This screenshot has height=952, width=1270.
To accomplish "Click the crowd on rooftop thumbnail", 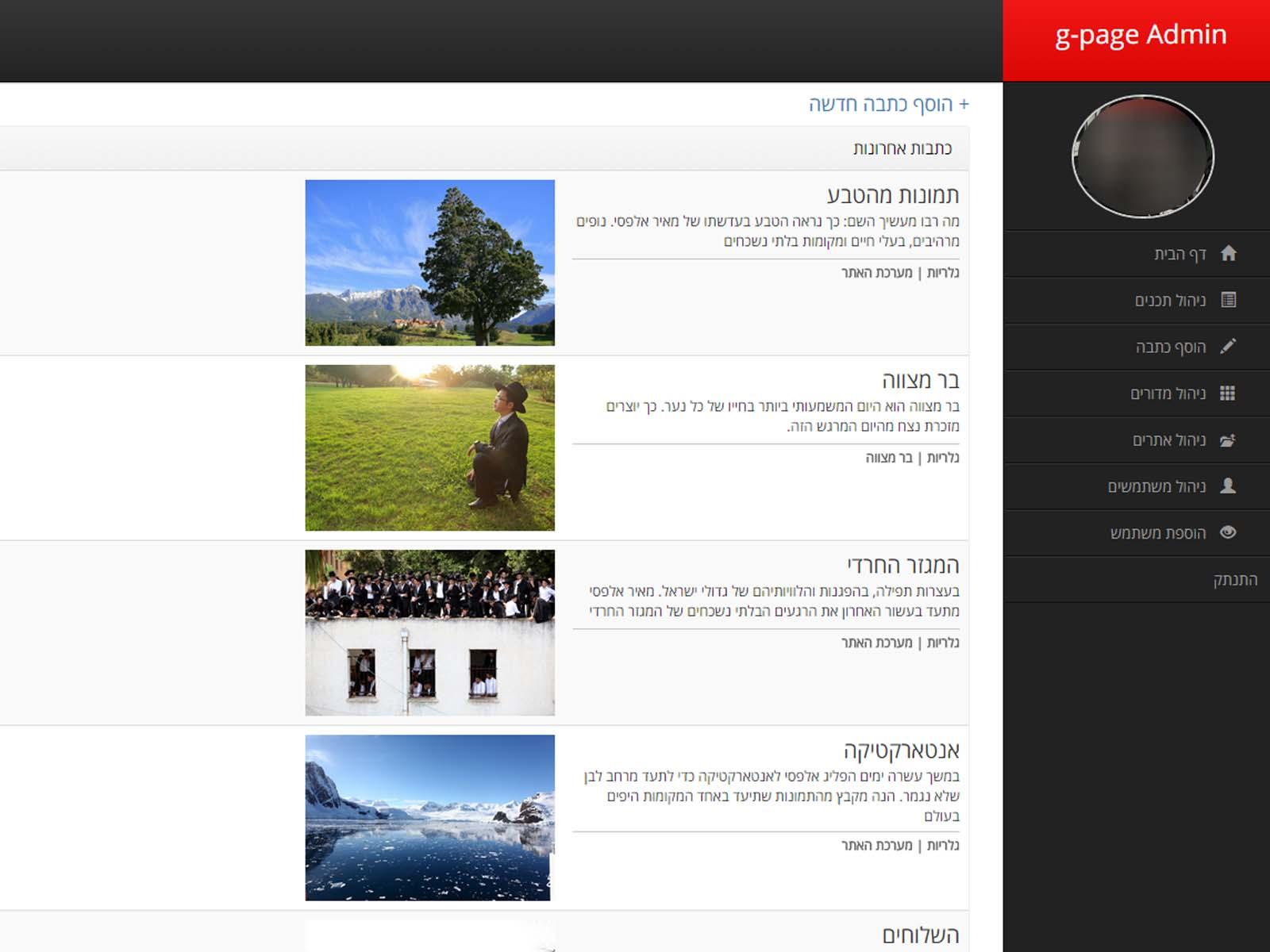I will 430,632.
